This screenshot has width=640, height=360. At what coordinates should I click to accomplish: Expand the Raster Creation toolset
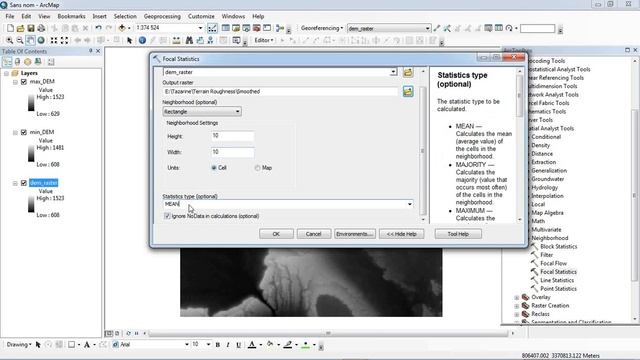pos(517,306)
